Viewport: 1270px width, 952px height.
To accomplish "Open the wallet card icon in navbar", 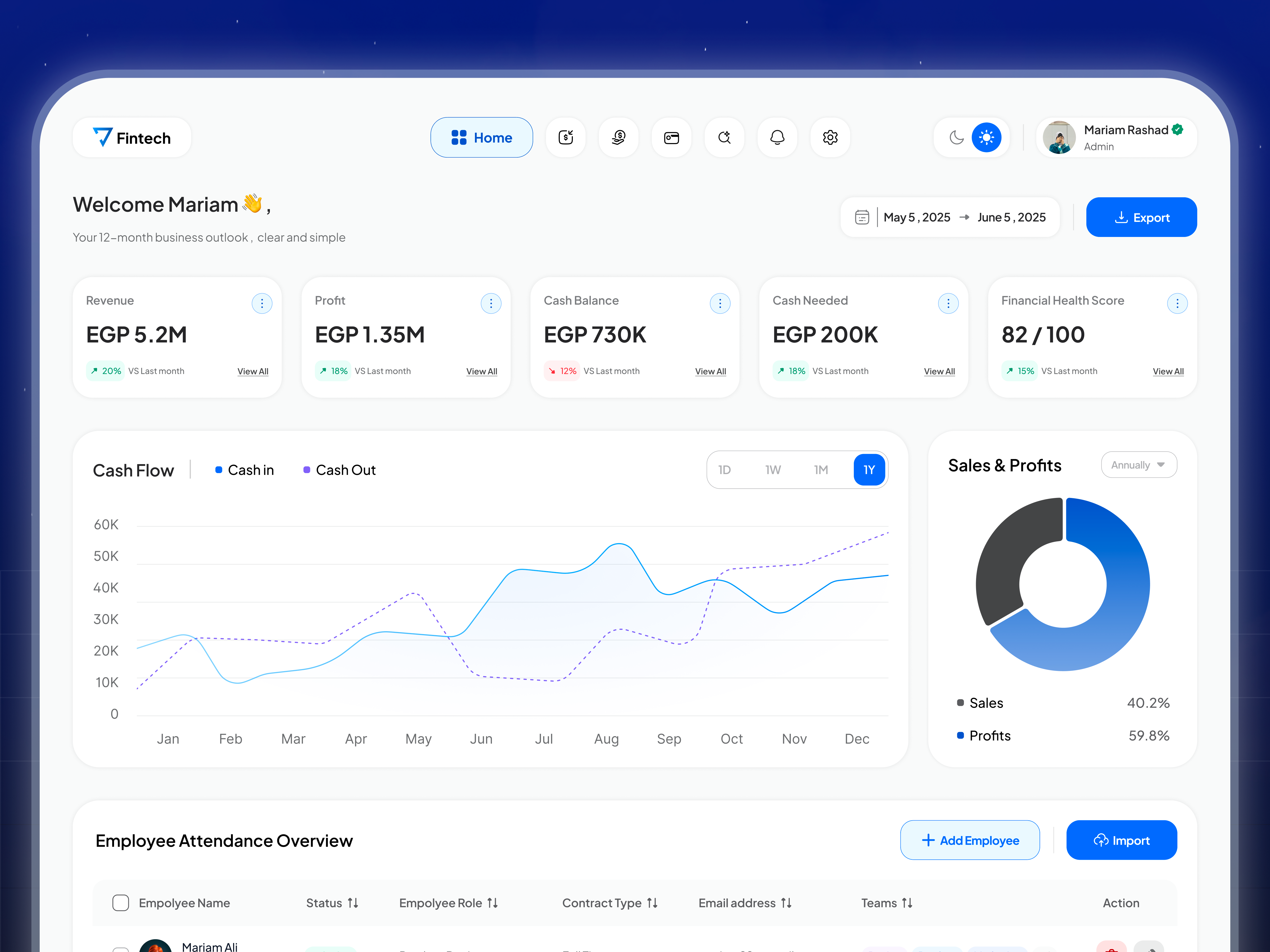I will (671, 138).
